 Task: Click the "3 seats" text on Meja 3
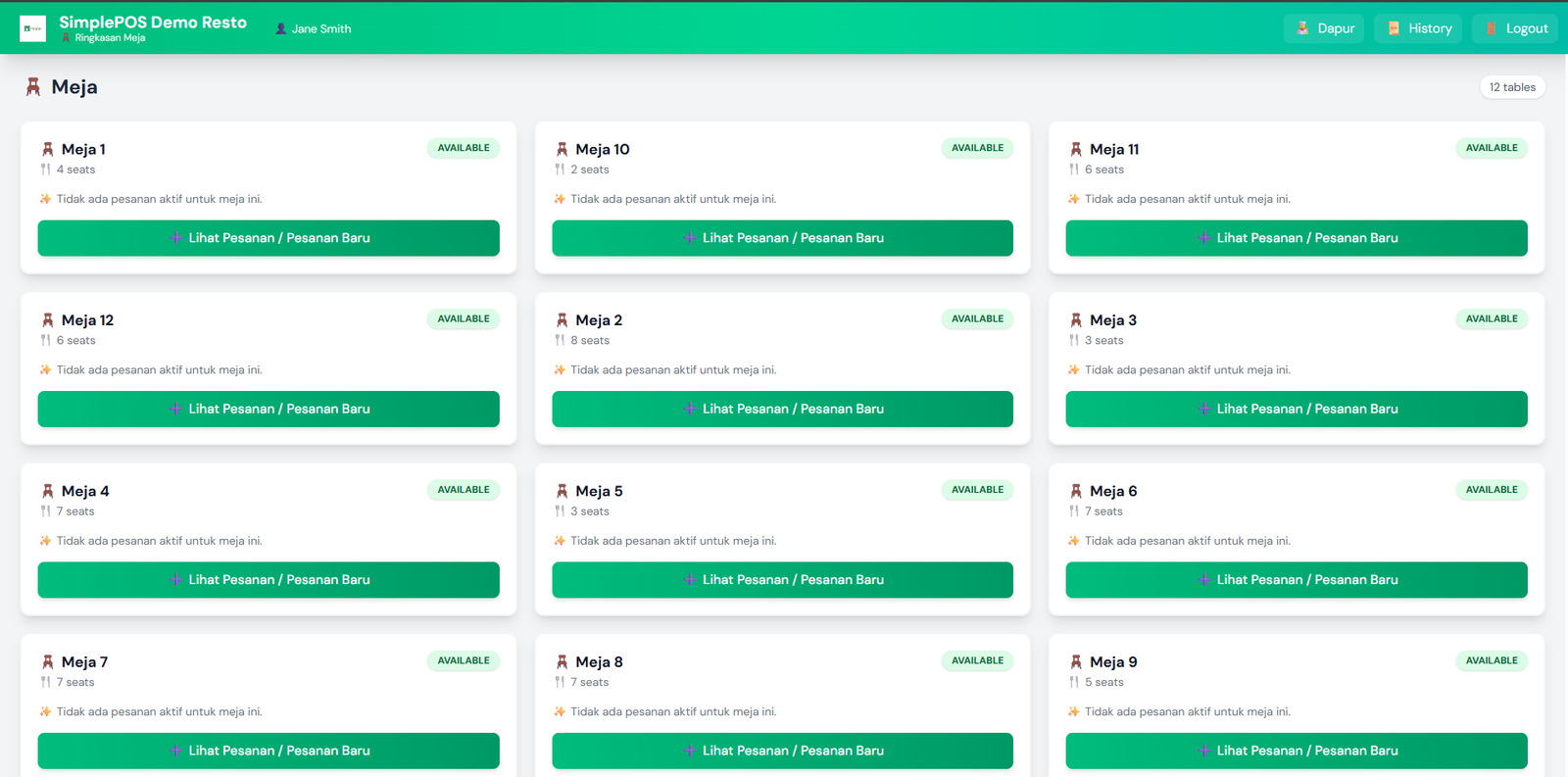[x=1104, y=340]
